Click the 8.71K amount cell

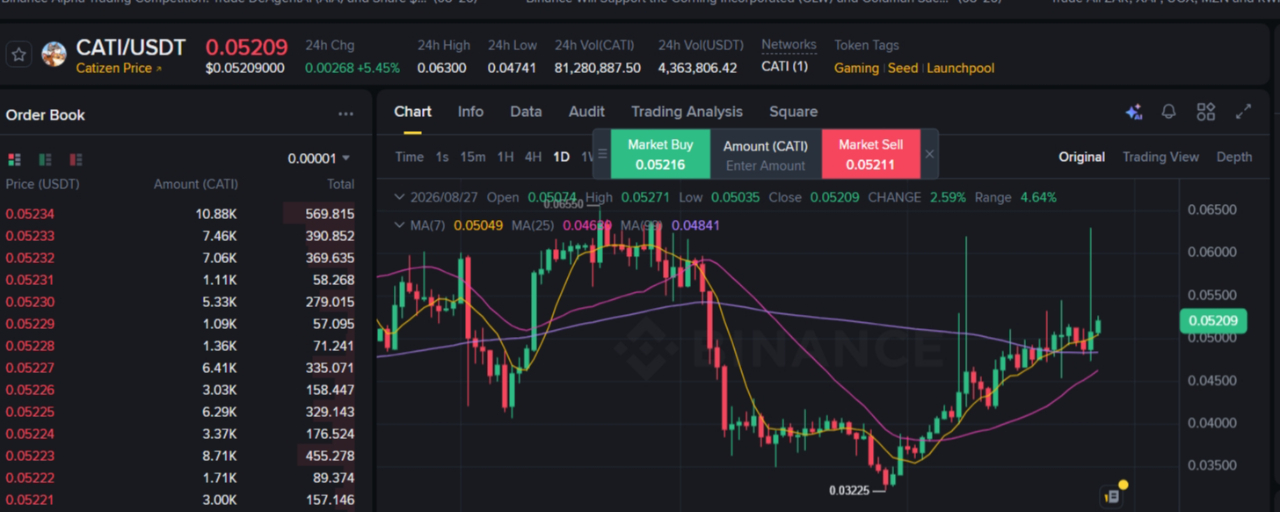click(219, 456)
